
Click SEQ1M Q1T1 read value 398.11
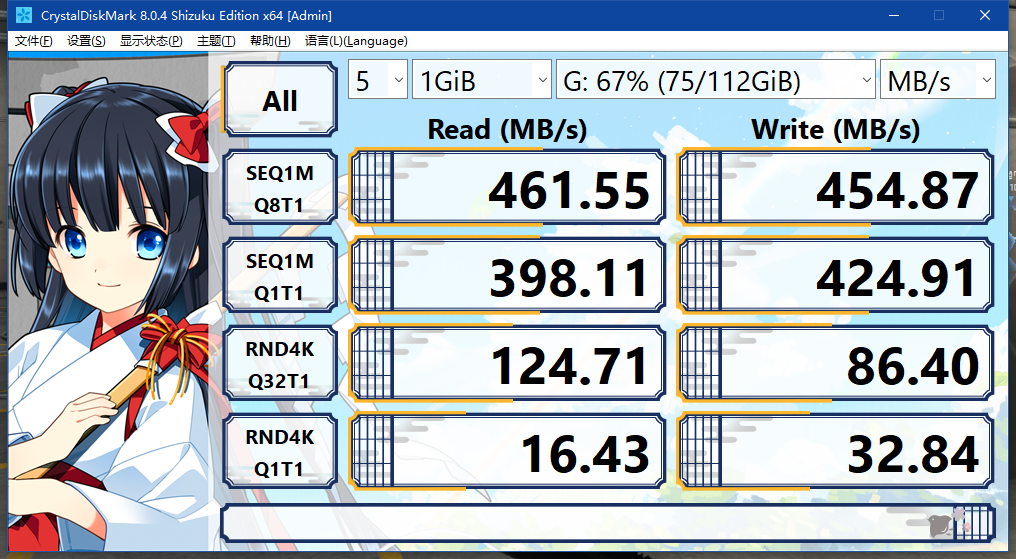507,276
